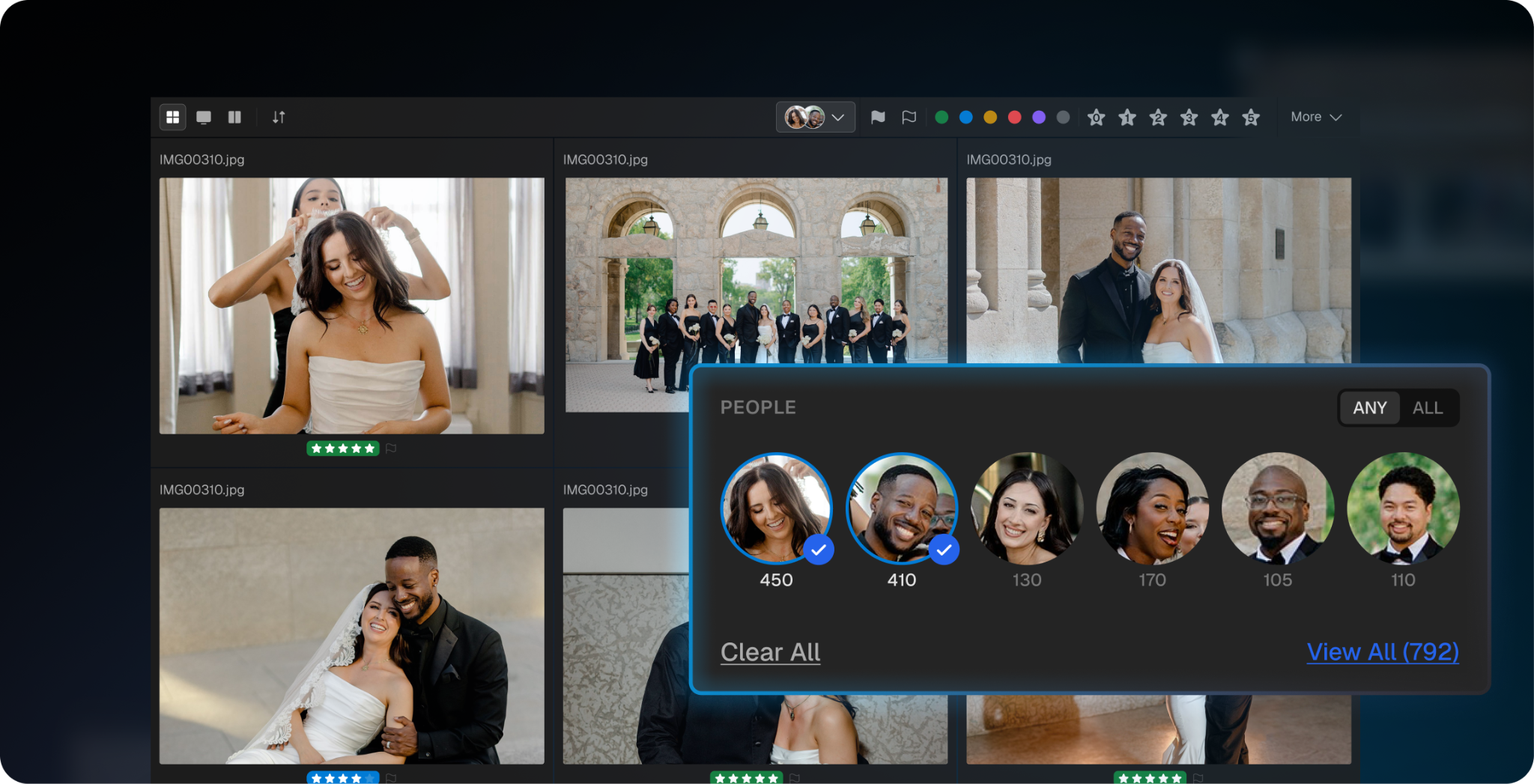Image resolution: width=1534 pixels, height=784 pixels.
Task: Filter photos with a four star rating
Action: (x=1220, y=117)
